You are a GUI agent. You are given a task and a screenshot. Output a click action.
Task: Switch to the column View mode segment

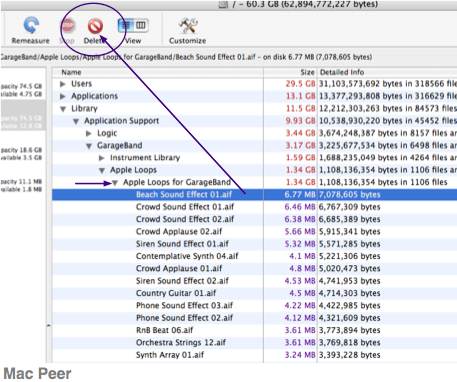pos(141,25)
